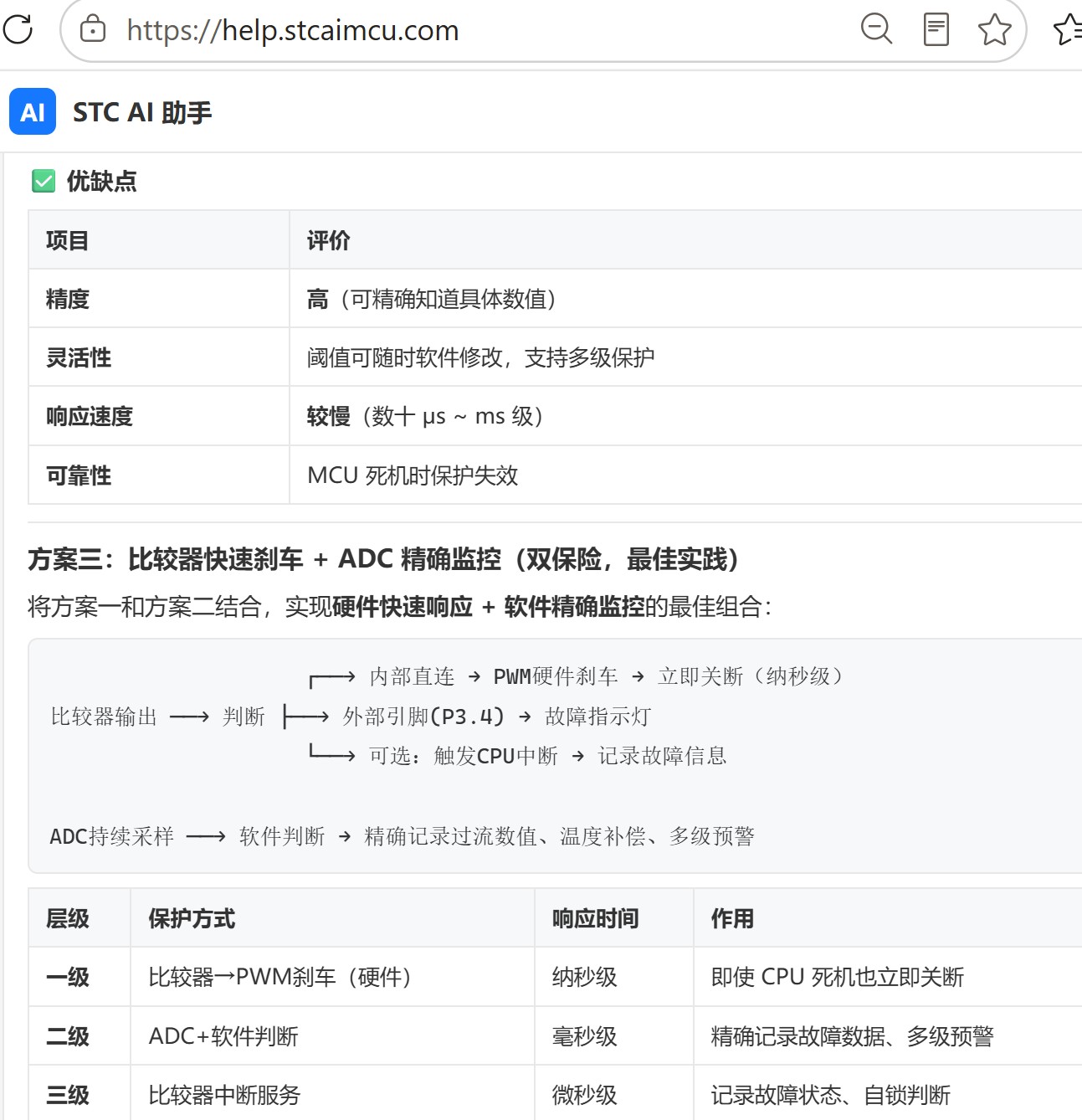Open reader view icon in address bar

pos(936,29)
